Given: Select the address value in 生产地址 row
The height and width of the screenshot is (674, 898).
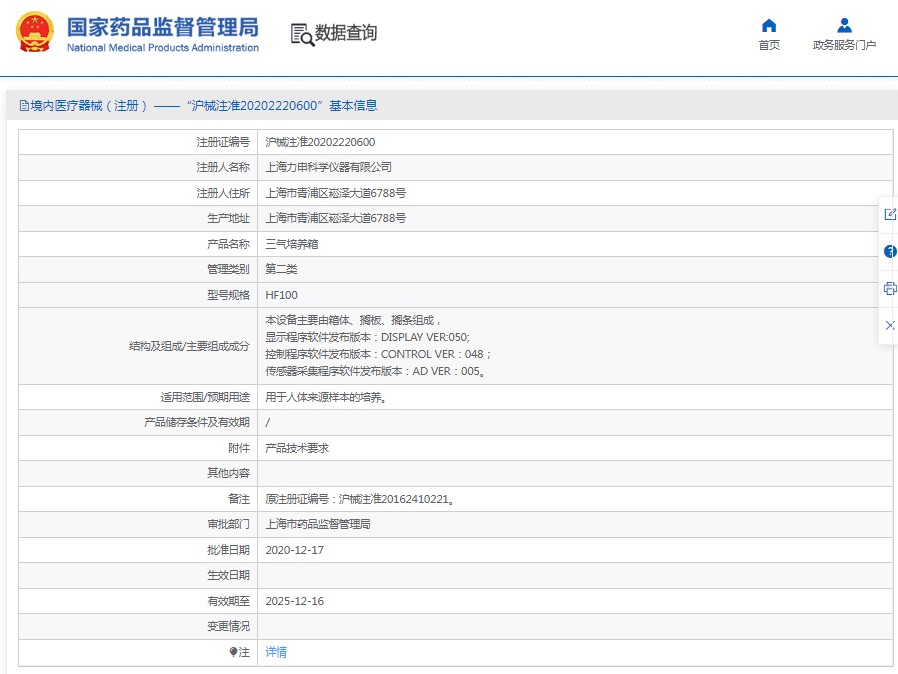Looking at the screenshot, I should click(336, 218).
